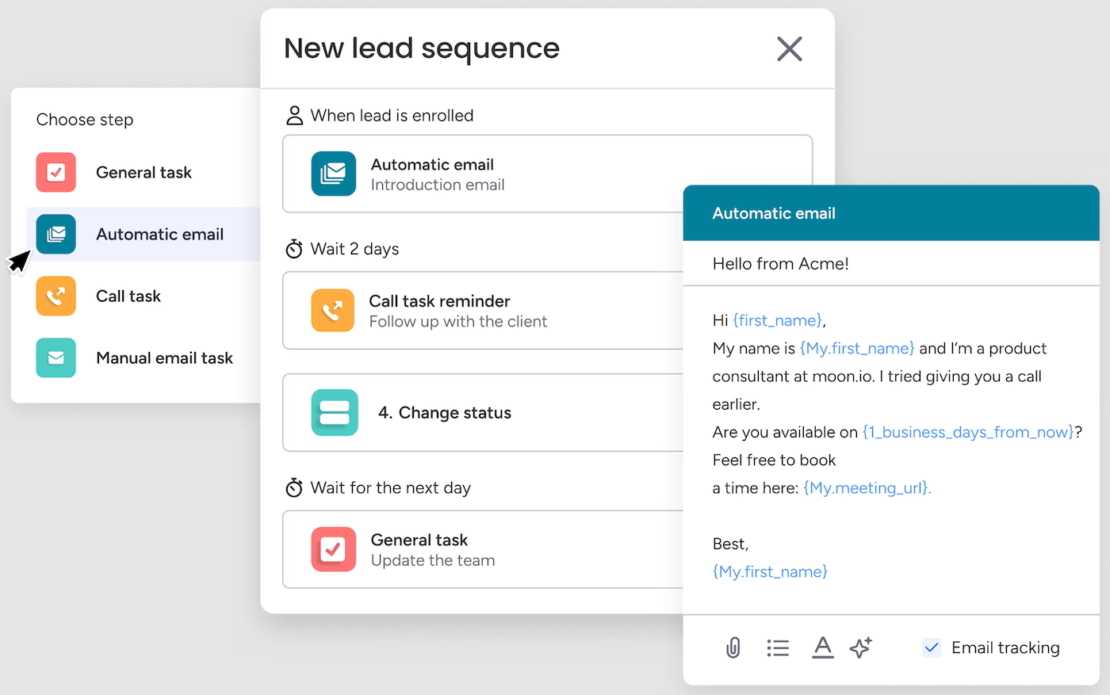Open the AI writing assistant sparkle icon

(861, 648)
